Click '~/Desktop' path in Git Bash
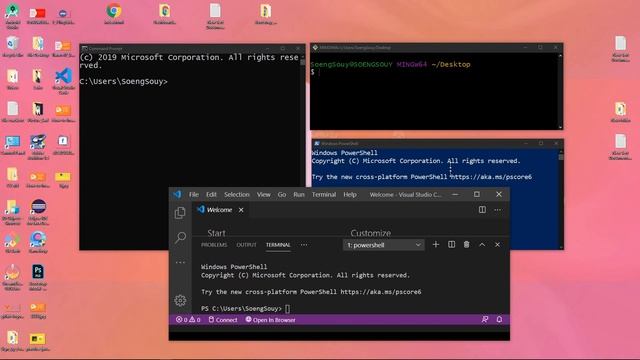This screenshot has width=640, height=360. click(451, 64)
